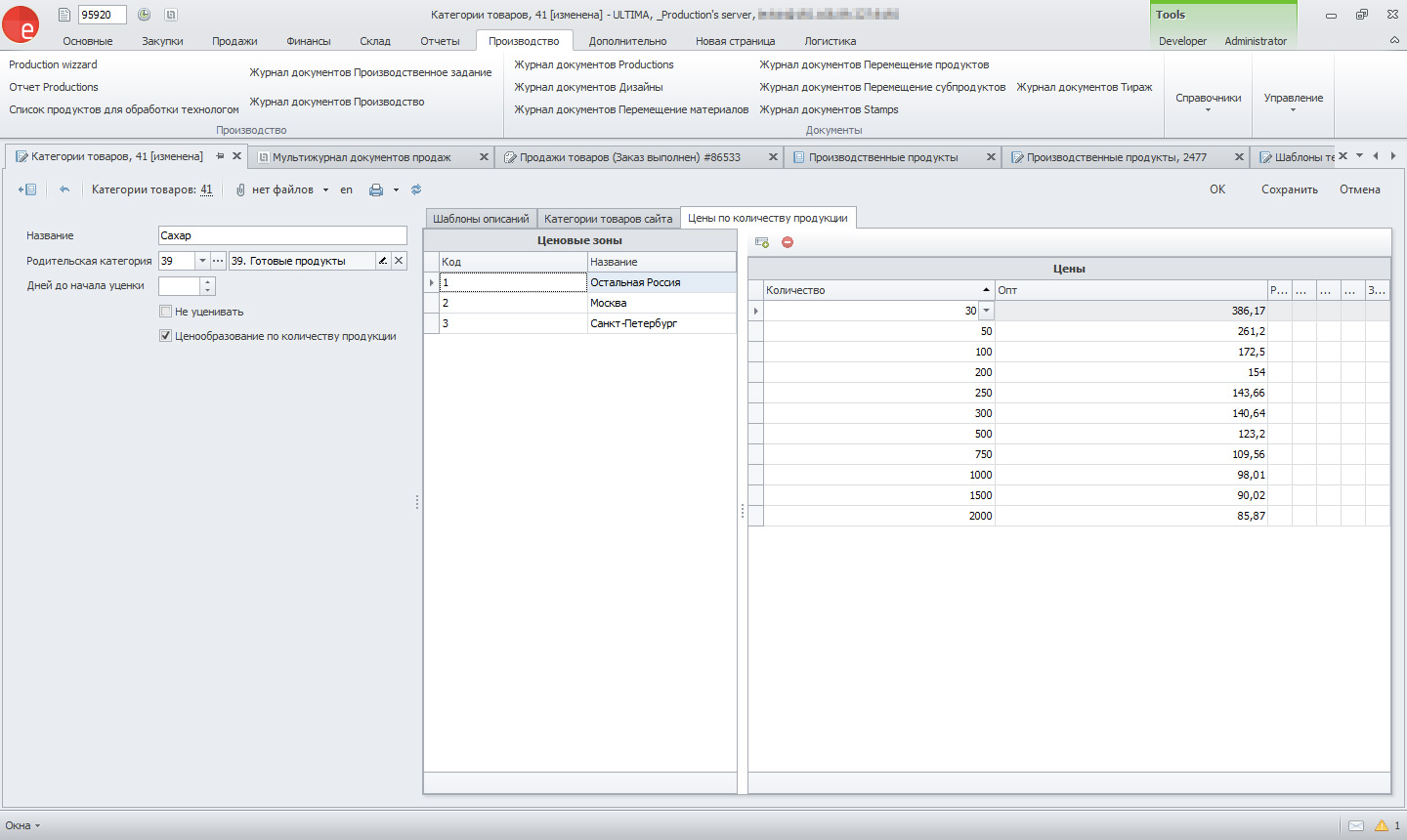
Task: Click the clear parent category X icon
Action: tap(399, 261)
